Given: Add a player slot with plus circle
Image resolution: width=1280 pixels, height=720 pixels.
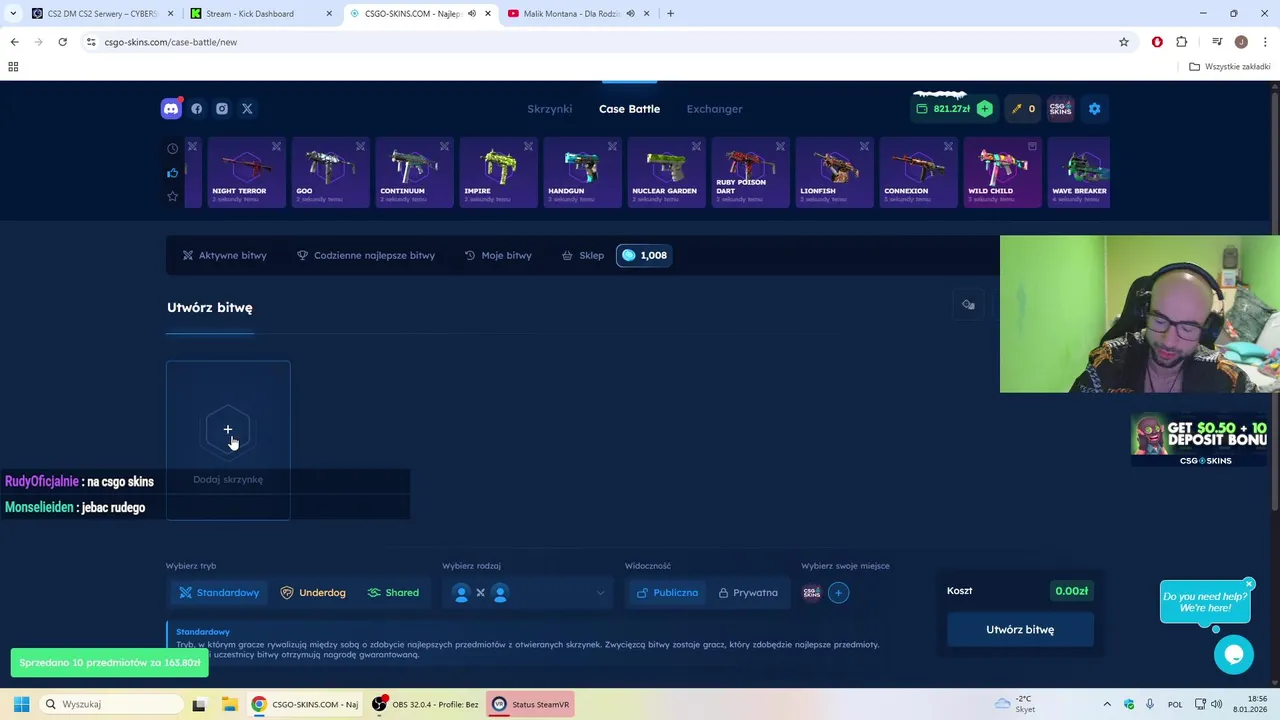Looking at the screenshot, I should (838, 593).
